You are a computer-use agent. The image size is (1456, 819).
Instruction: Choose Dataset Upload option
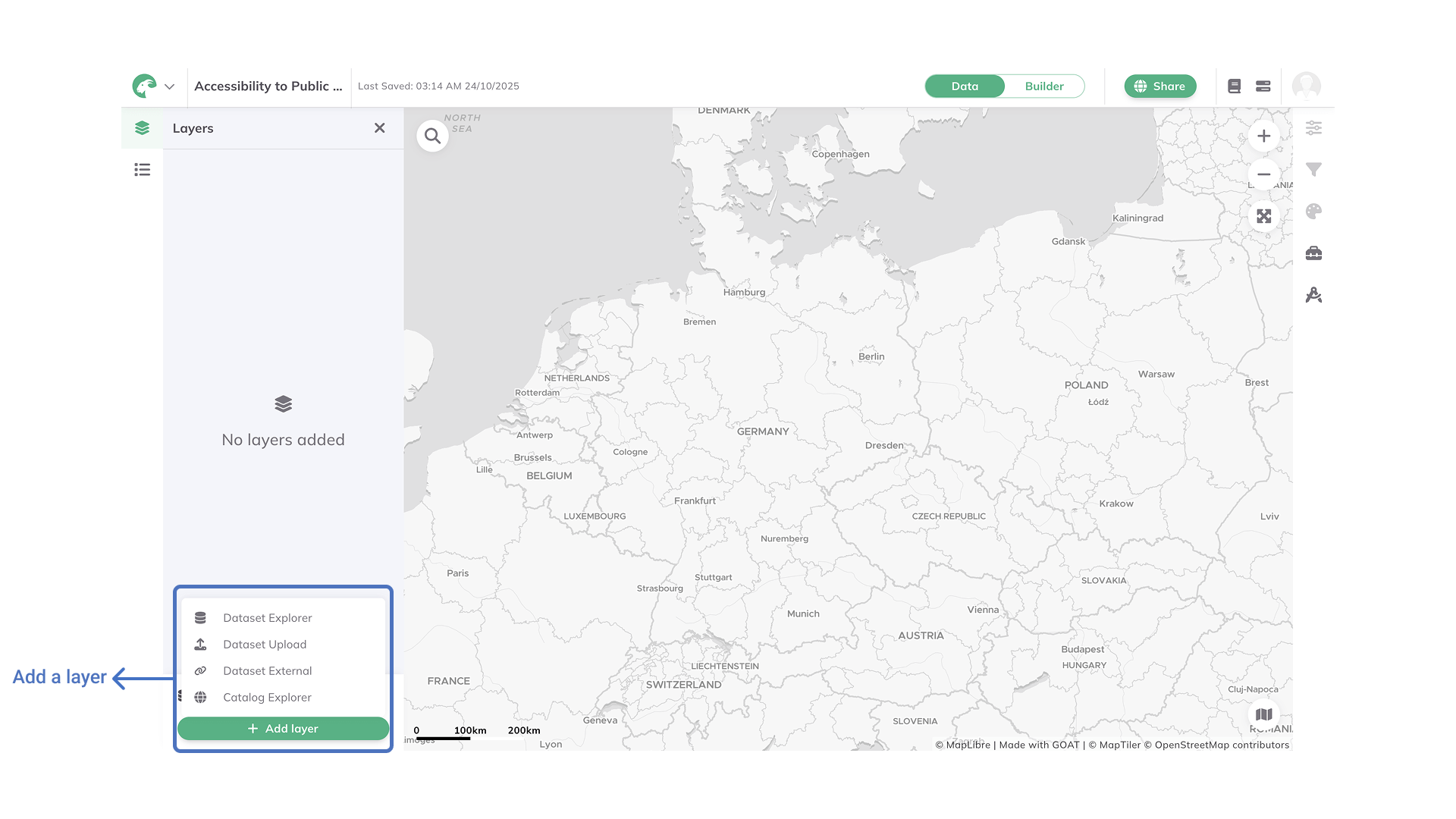coord(265,645)
